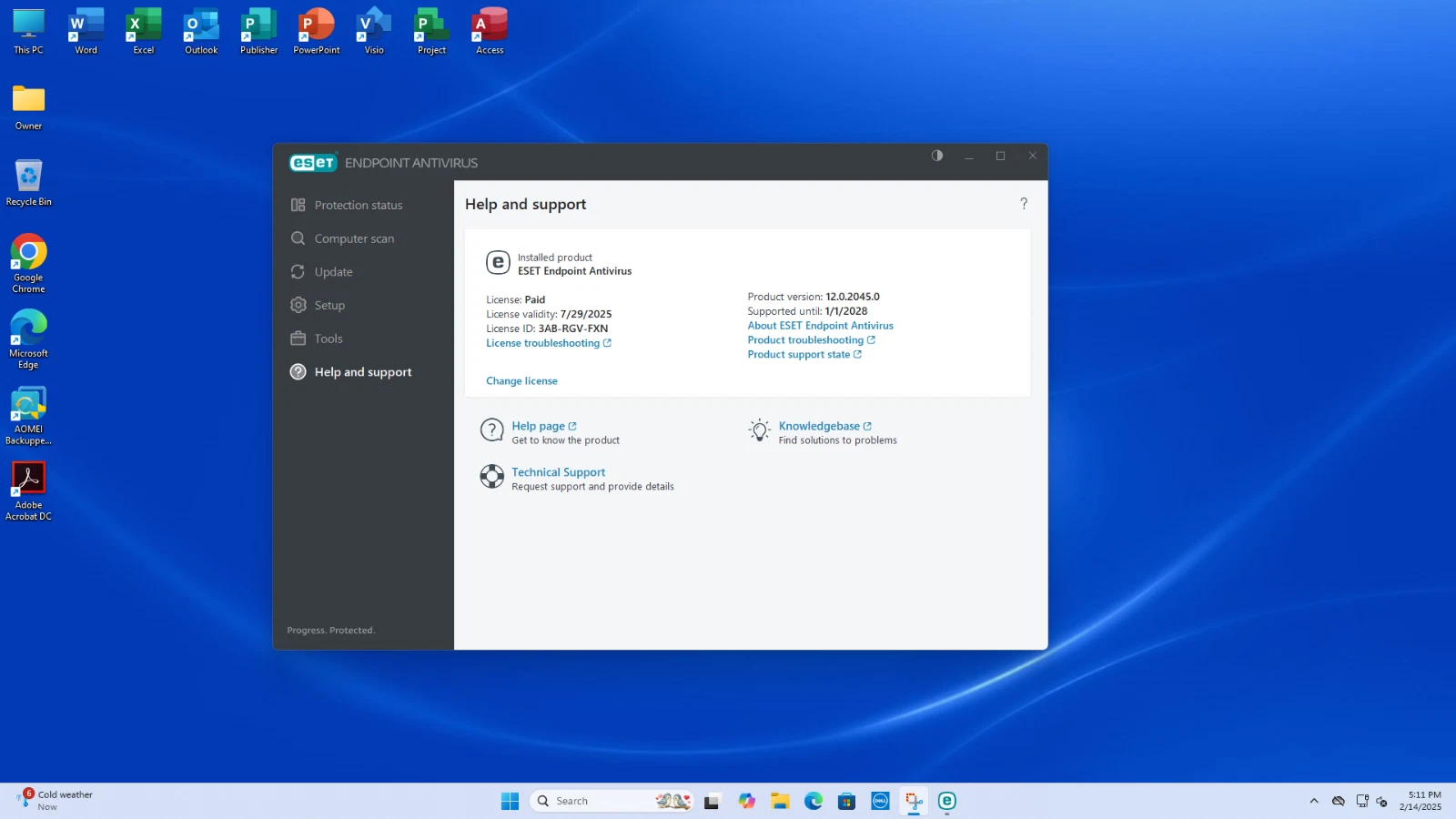Close the ESET Endpoint Antivirus window
1456x819 pixels.
pos(1033,156)
